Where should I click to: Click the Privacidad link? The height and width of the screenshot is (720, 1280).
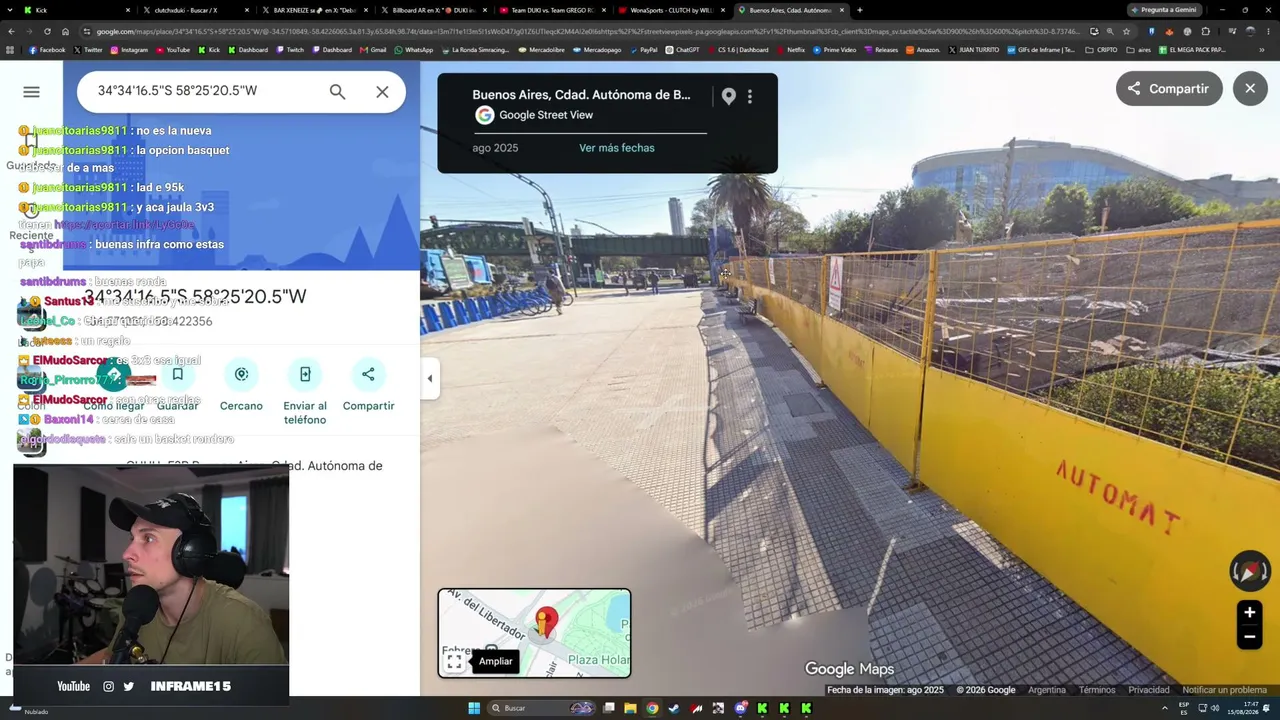pyautogui.click(x=1149, y=690)
